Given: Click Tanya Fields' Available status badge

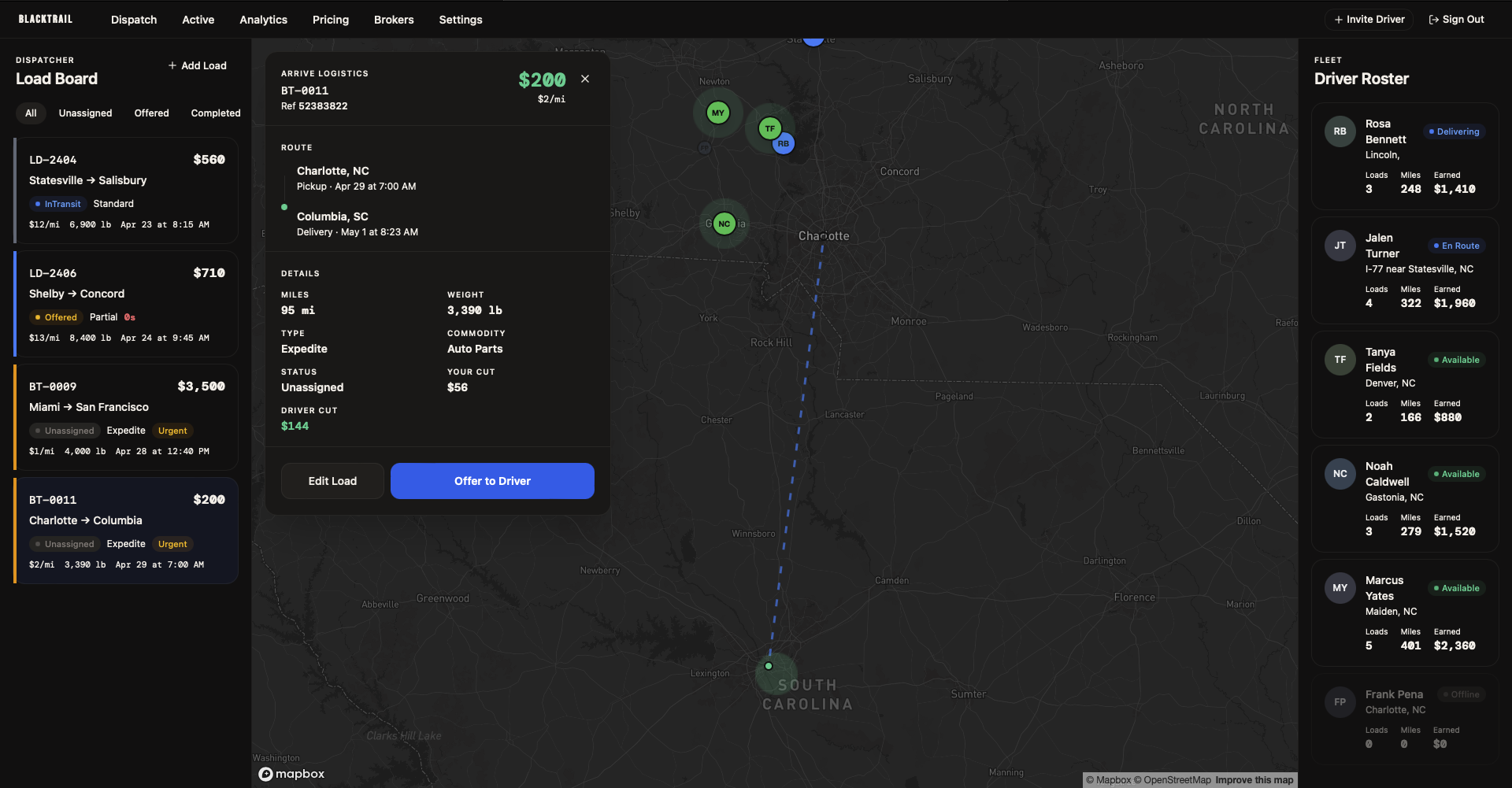Looking at the screenshot, I should [x=1456, y=360].
